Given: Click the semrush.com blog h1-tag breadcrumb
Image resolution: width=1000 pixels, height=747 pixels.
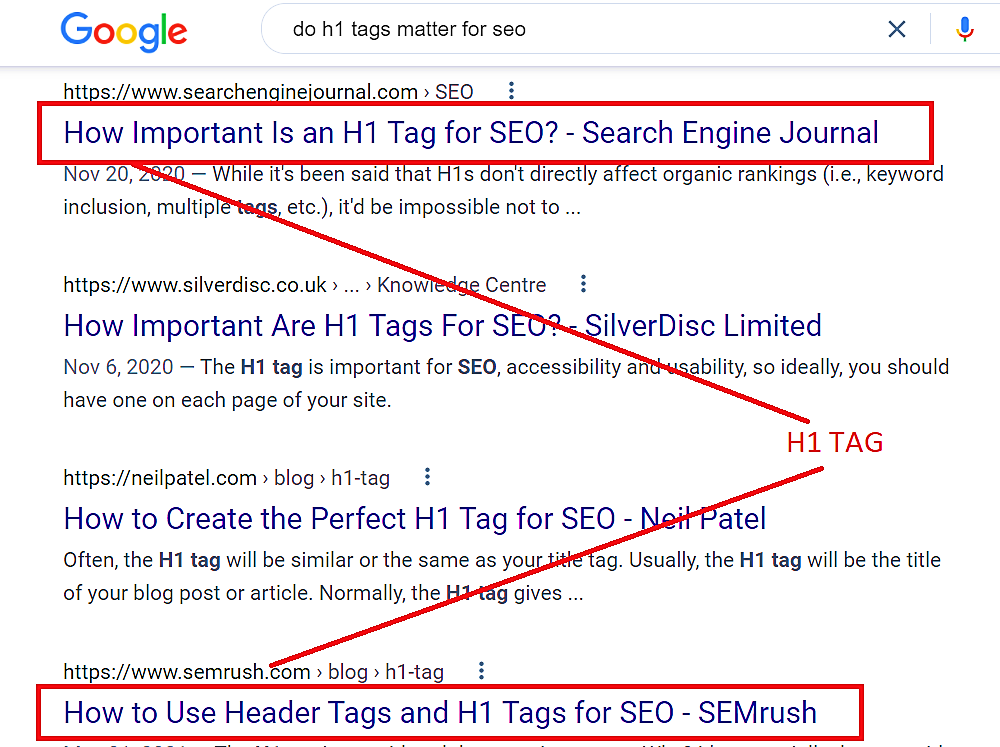Looking at the screenshot, I should tap(254, 672).
